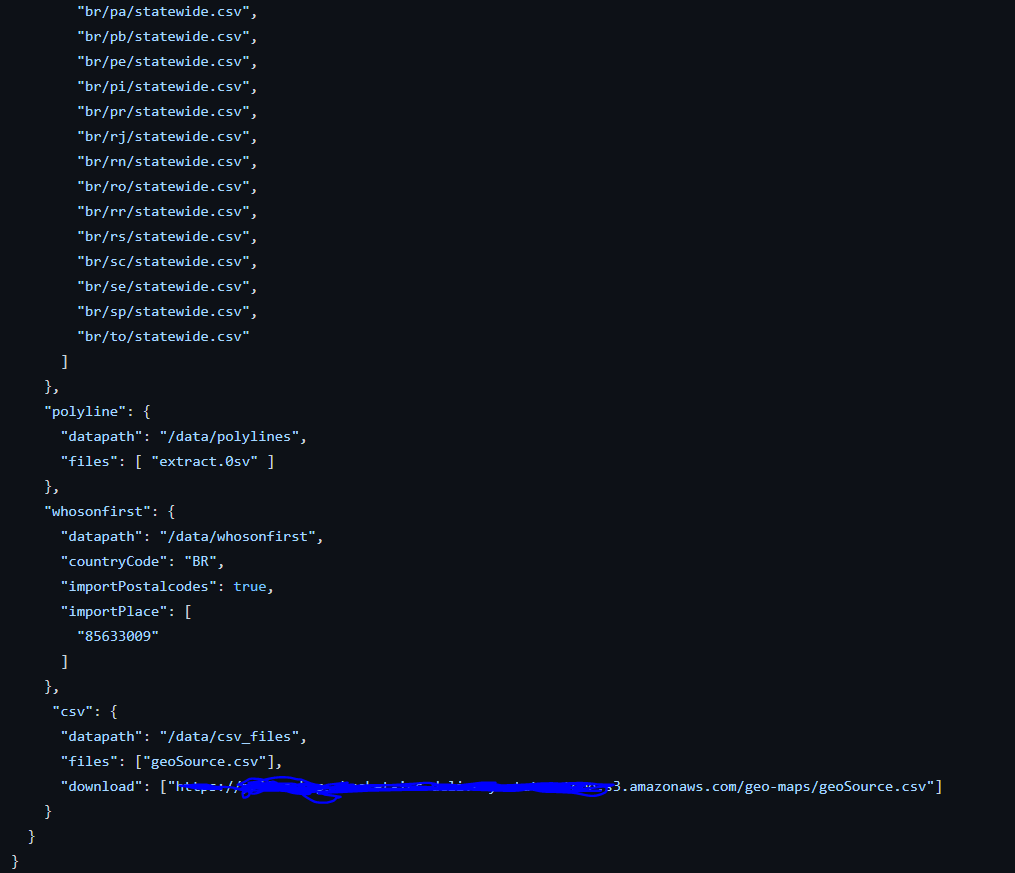Click the "true" boolean value
The width and height of the screenshot is (1015, 873).
click(x=250, y=587)
